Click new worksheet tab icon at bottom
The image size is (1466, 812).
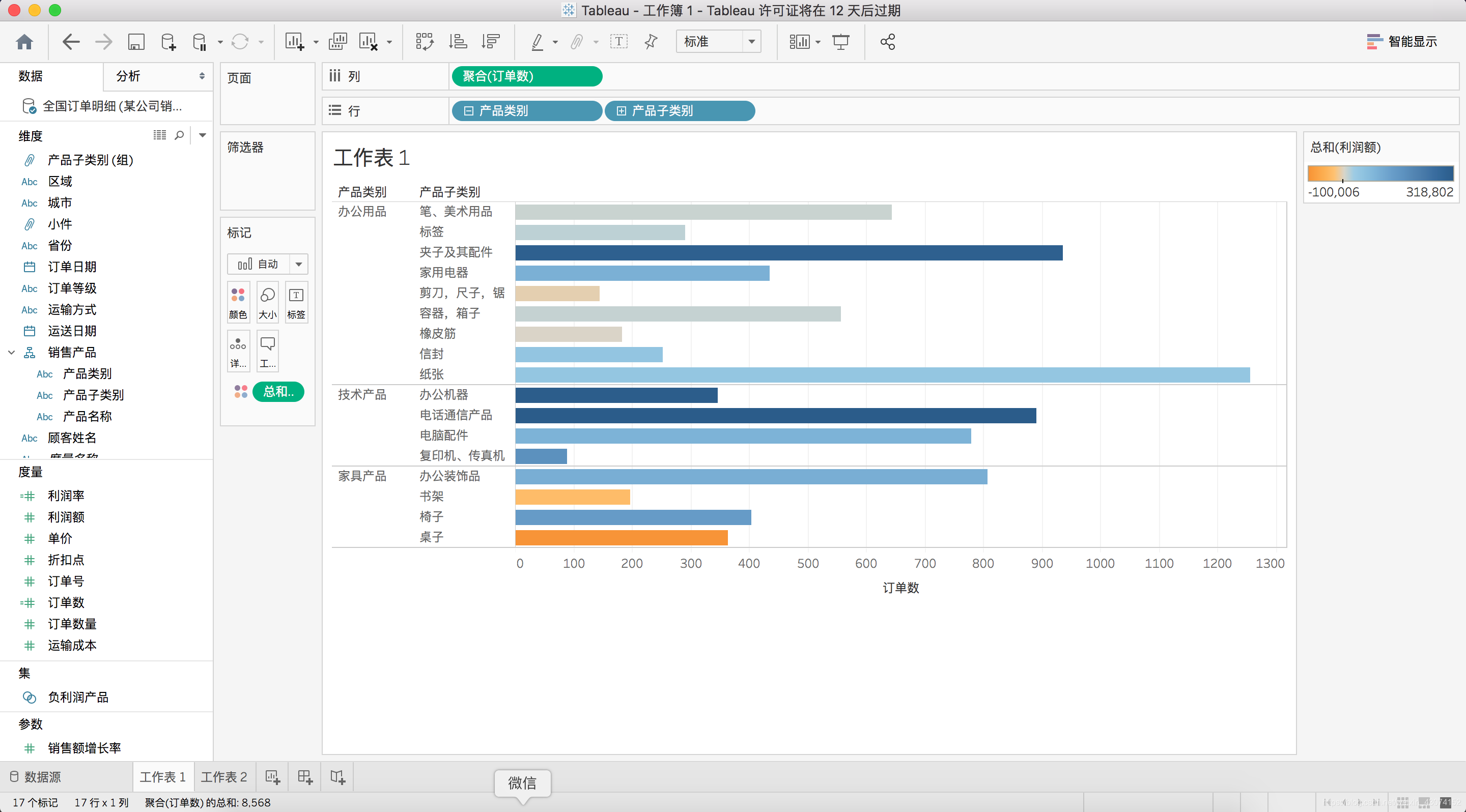click(x=273, y=777)
